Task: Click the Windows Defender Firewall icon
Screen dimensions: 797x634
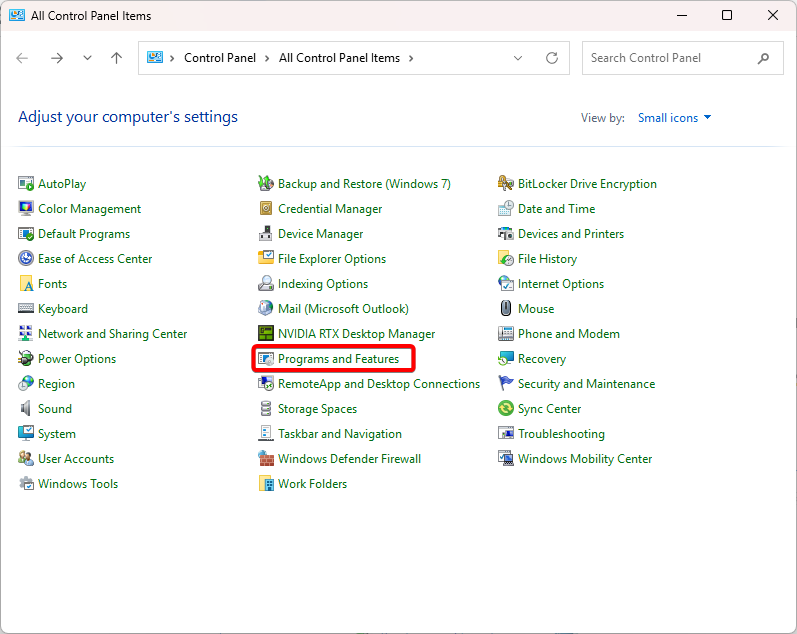Action: (x=266, y=458)
